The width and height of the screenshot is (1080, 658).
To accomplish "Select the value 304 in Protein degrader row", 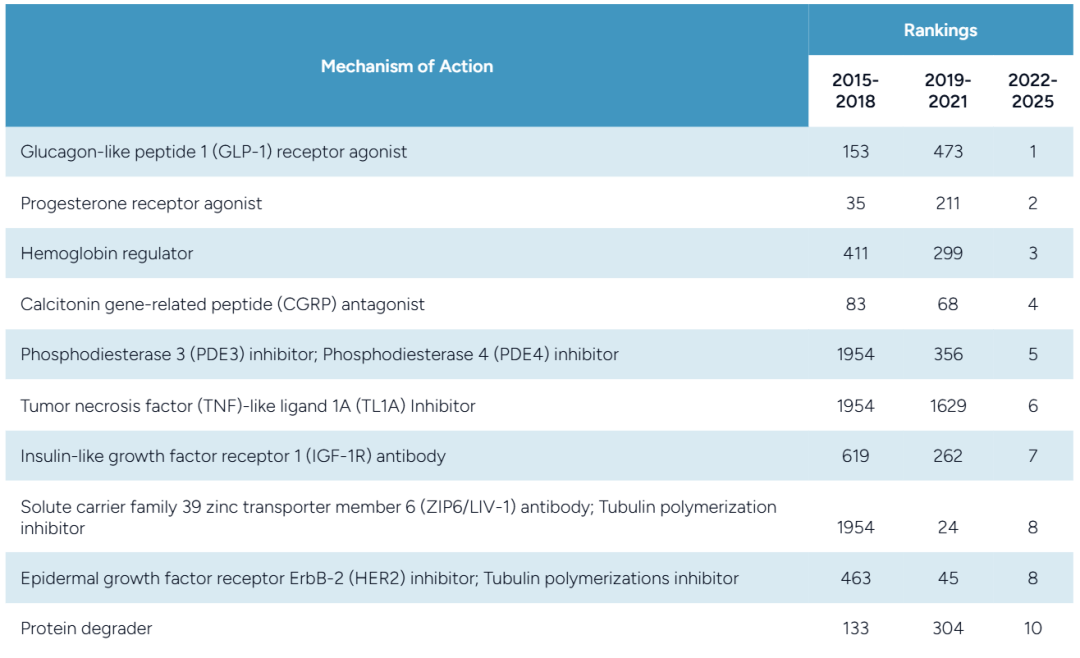I will (947, 629).
